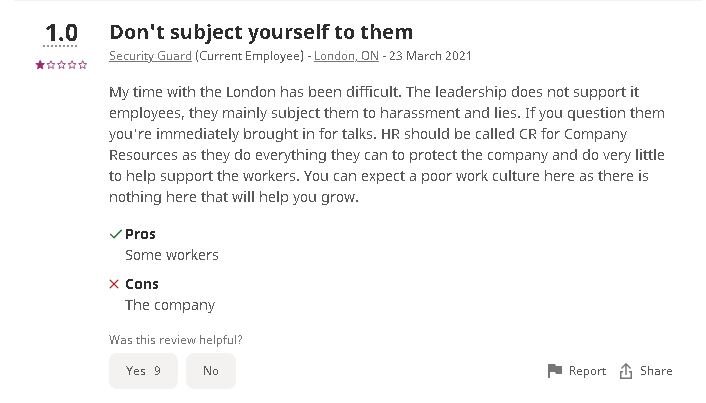Click 'Was this review helpful?' text
Image resolution: width=706 pixels, height=403 pixels.
click(x=175, y=339)
